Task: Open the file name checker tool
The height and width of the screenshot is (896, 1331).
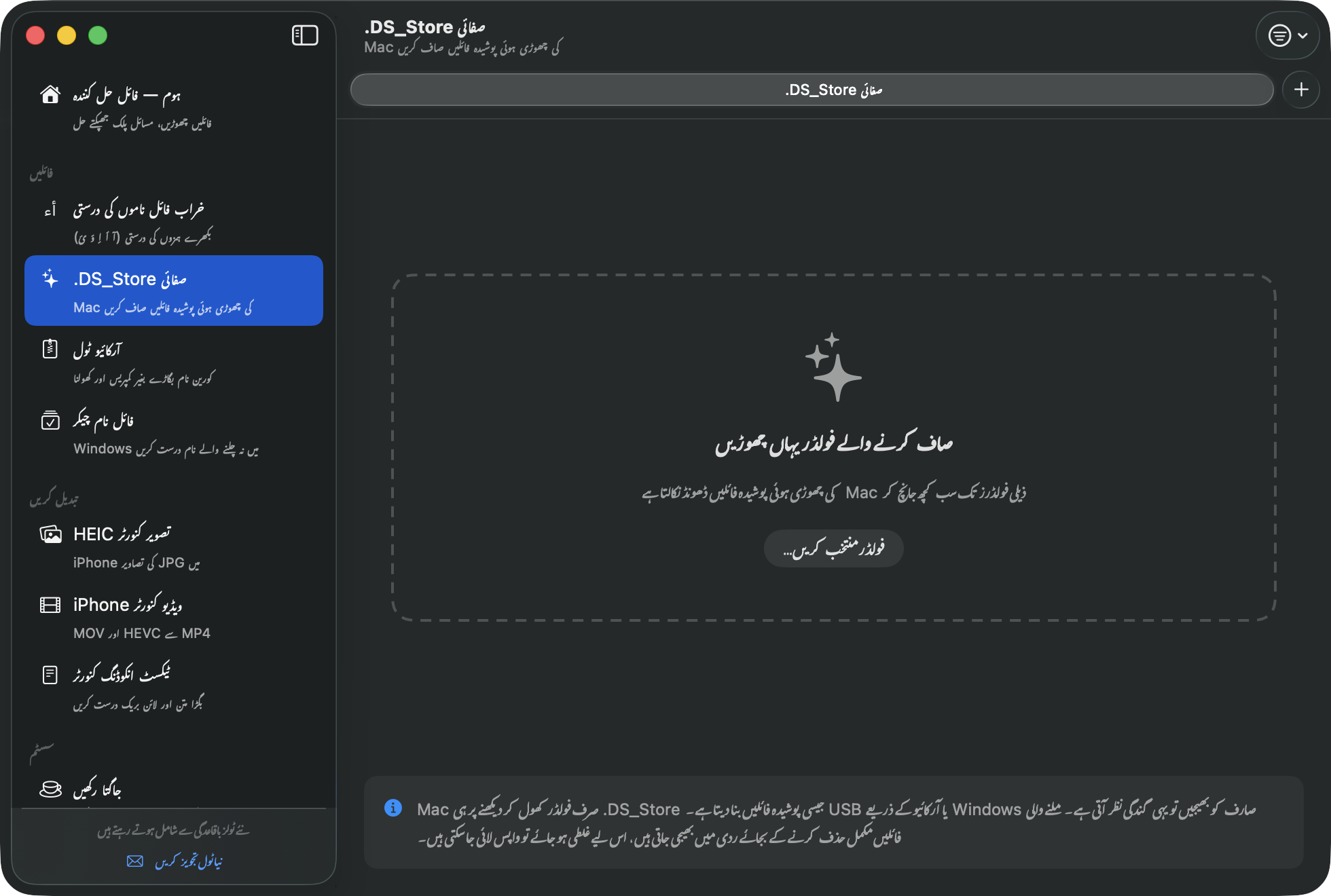Action: (x=174, y=433)
